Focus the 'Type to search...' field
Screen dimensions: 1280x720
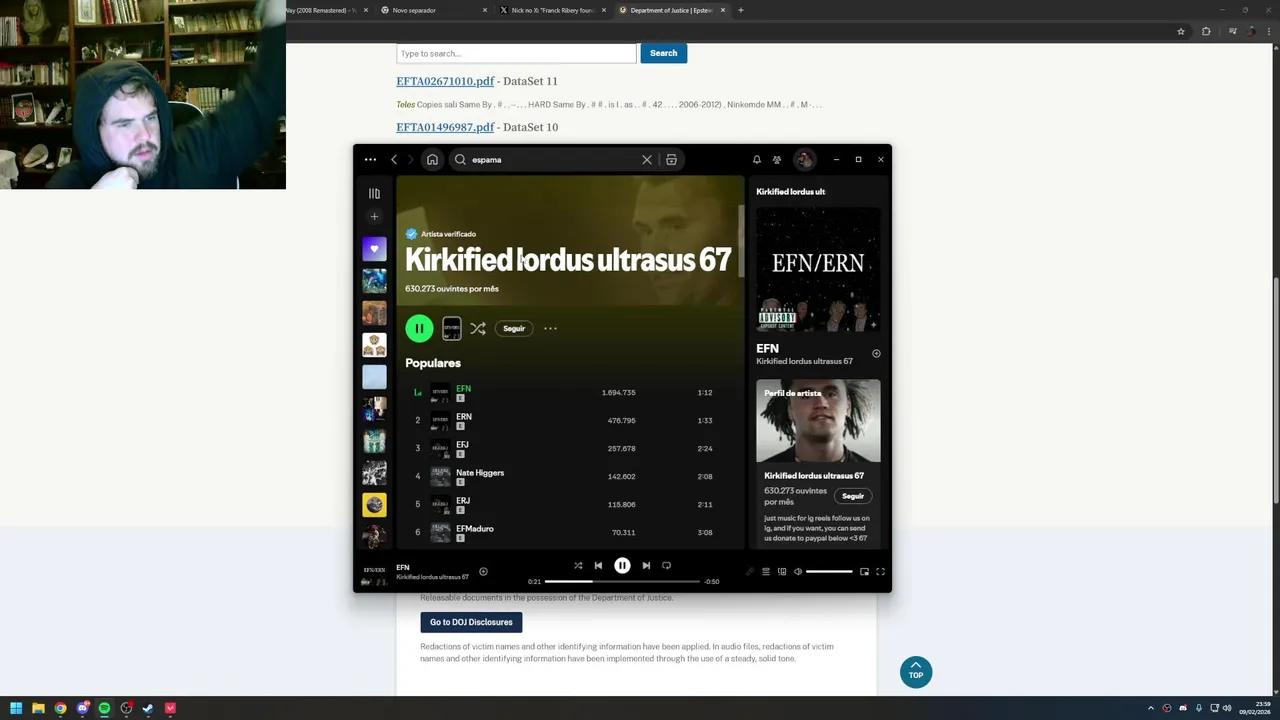516,53
